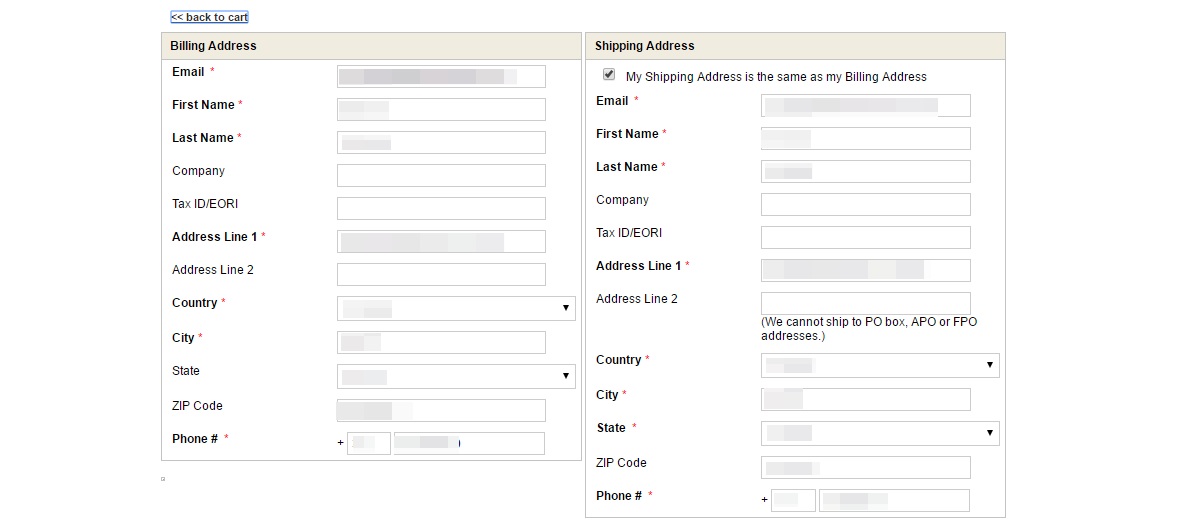Screen dimensions: 1200x525
Task: Uncheck shipping same as billing checkbox
Action: coord(609,75)
